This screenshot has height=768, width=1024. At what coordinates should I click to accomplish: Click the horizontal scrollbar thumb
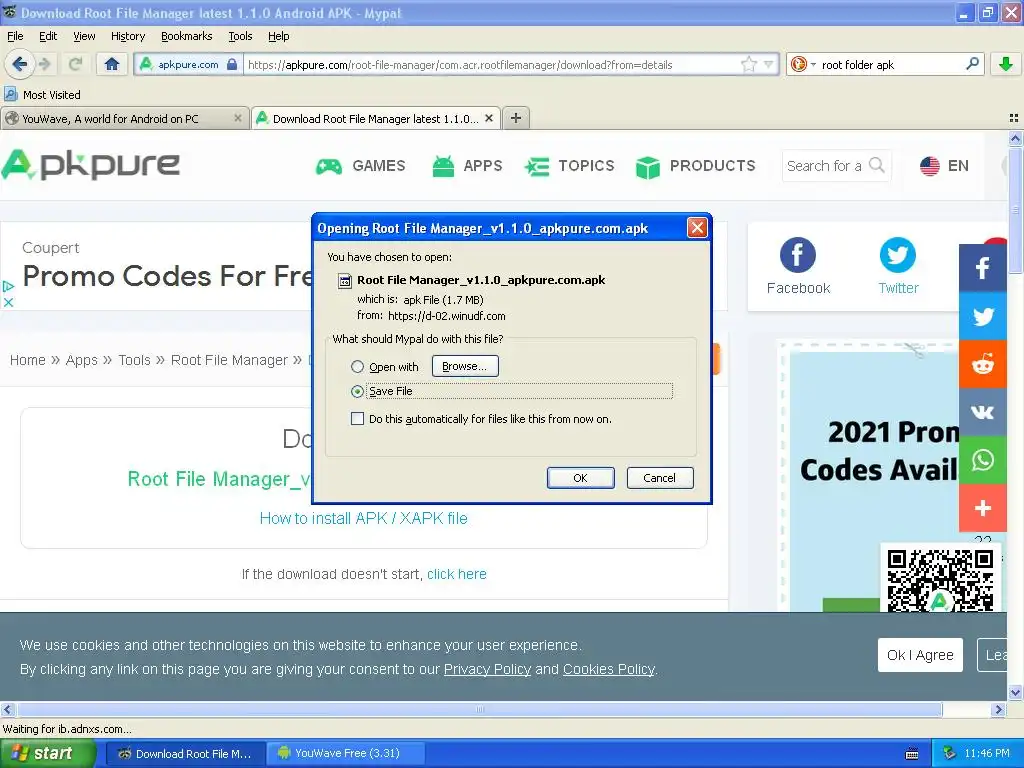pos(479,709)
